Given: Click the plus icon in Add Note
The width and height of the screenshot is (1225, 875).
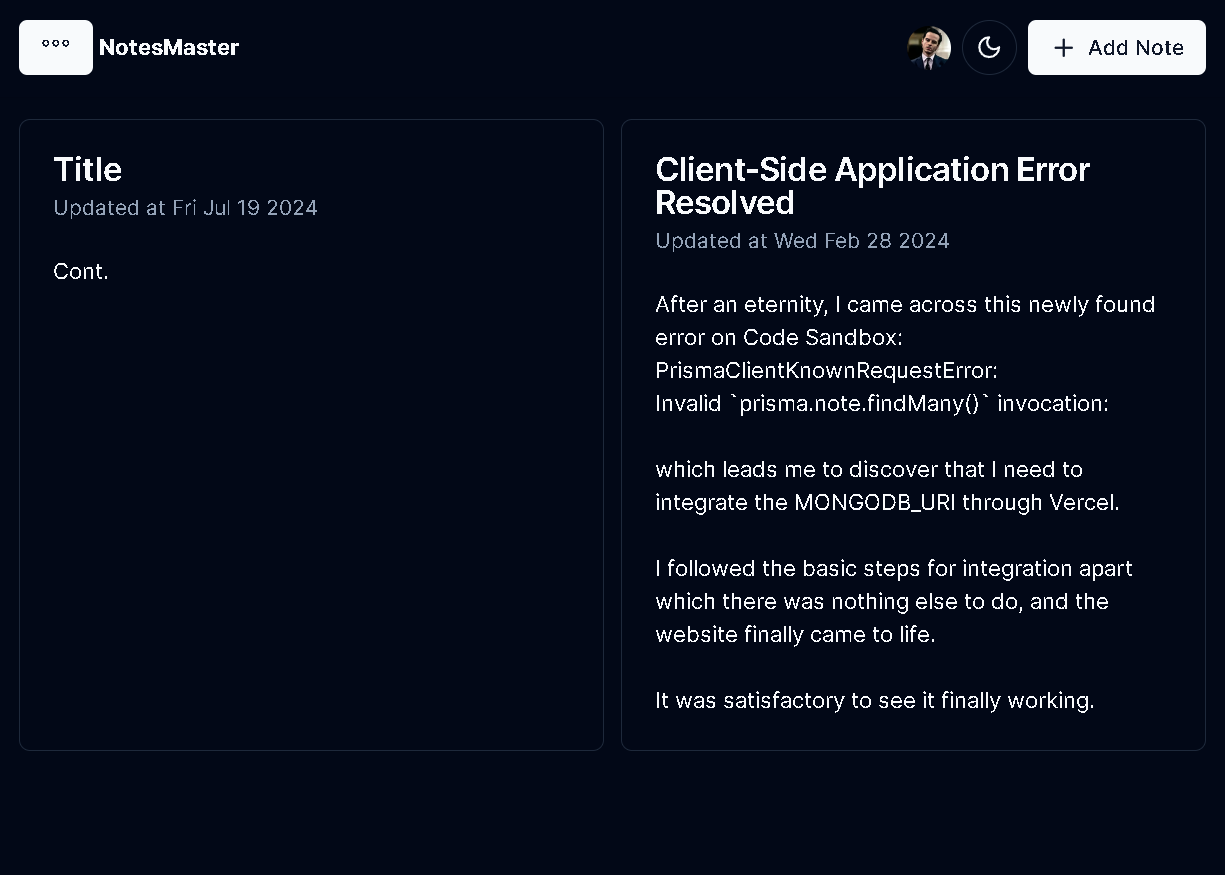Looking at the screenshot, I should (x=1064, y=47).
